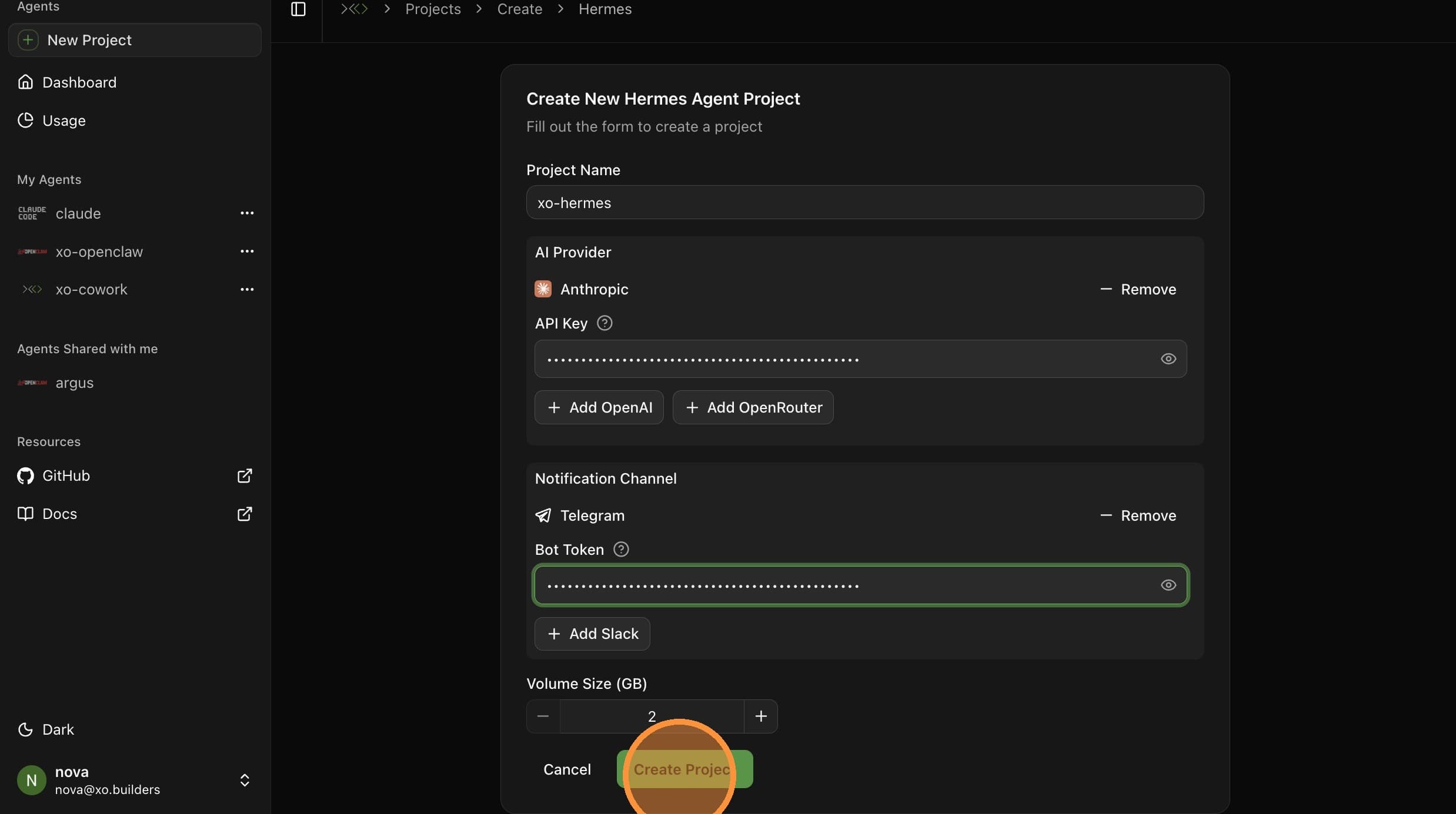Open GitHub external link arrow

pyautogui.click(x=245, y=475)
